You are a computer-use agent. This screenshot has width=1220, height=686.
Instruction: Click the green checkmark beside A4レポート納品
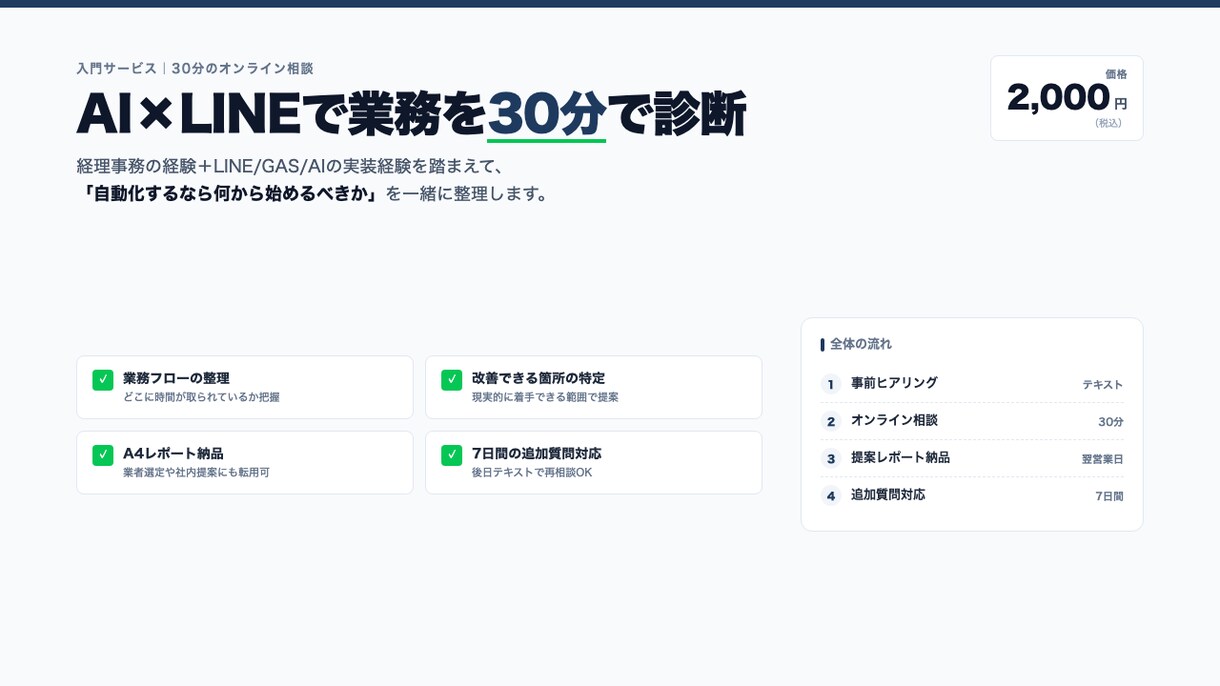point(103,455)
